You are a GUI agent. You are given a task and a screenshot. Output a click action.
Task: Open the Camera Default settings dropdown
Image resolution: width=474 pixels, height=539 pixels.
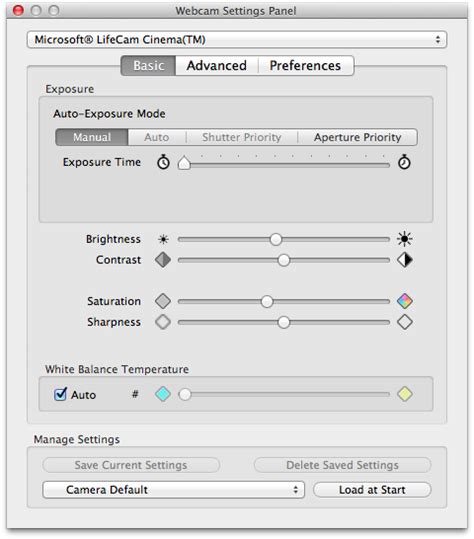click(x=174, y=490)
